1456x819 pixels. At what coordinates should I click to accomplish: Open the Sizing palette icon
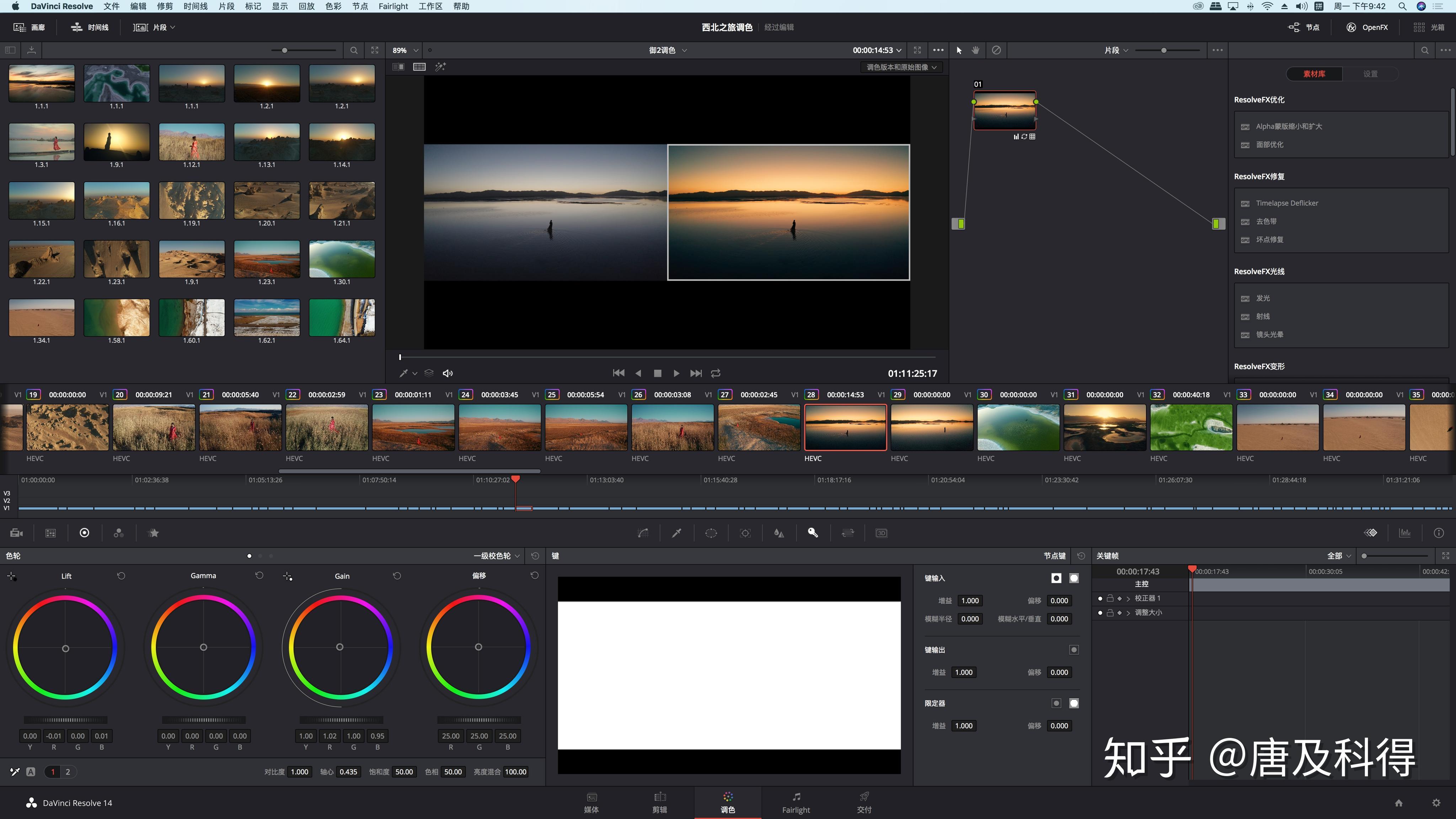847,533
